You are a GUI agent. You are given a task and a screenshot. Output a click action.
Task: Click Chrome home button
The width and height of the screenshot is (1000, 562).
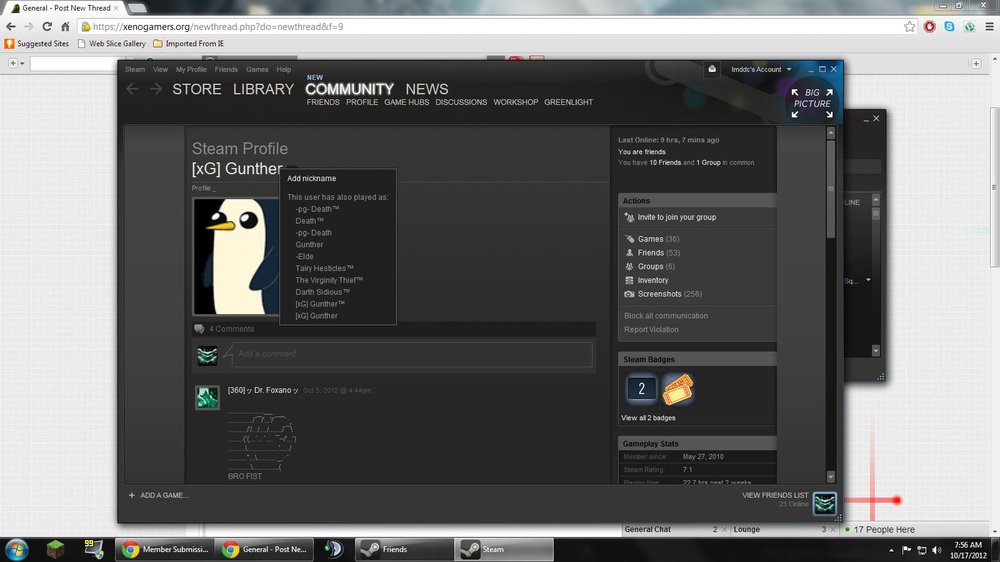click(65, 27)
